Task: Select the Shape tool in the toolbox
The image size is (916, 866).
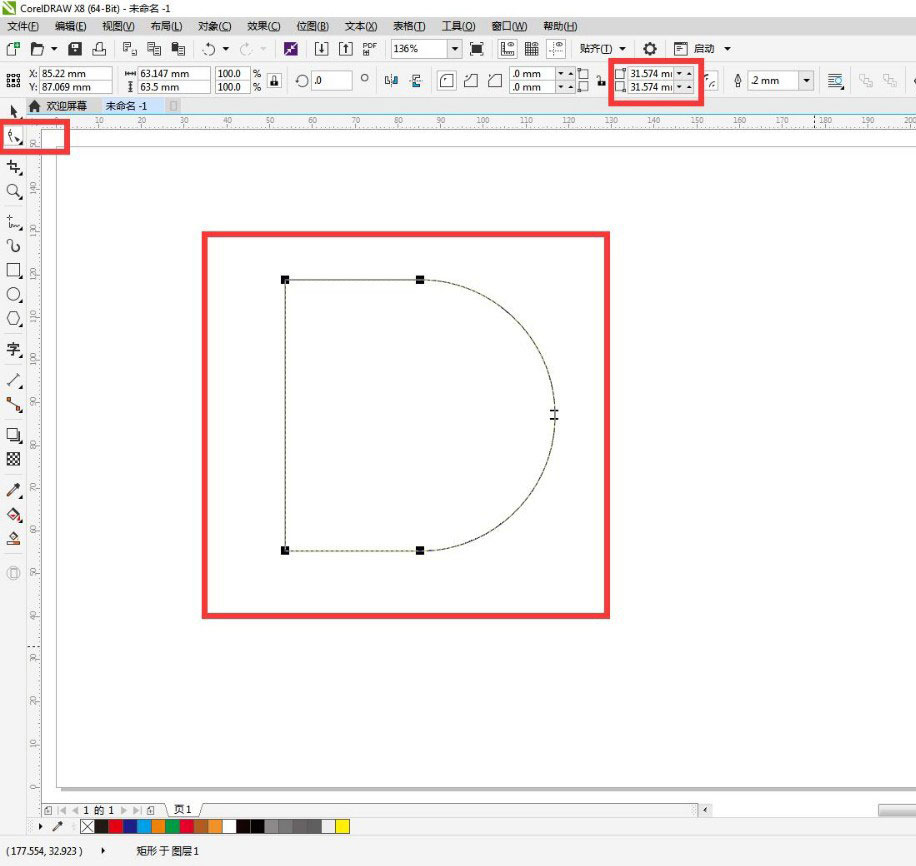Action: [x=15, y=137]
